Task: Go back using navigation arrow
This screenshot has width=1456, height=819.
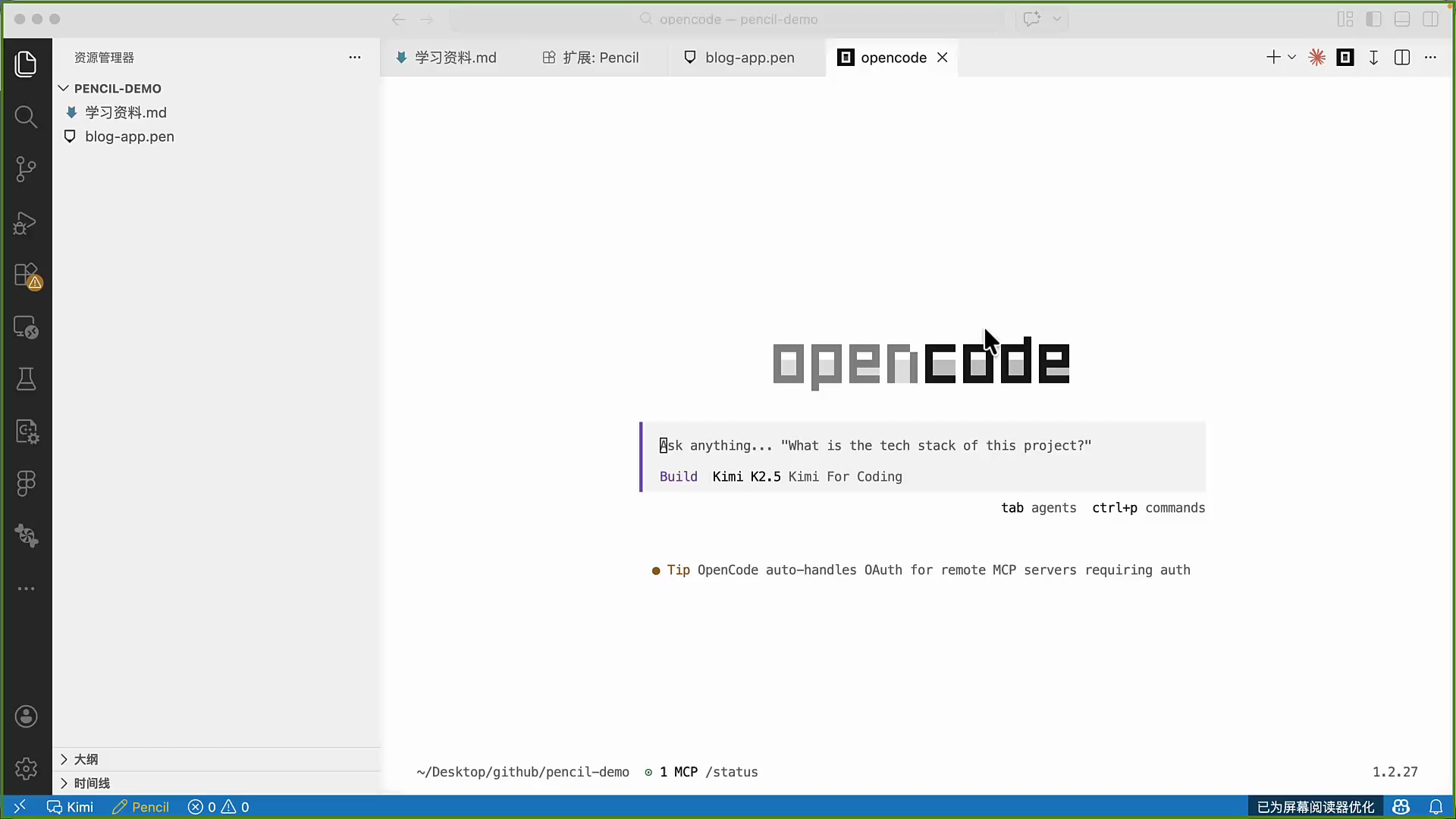Action: pyautogui.click(x=399, y=20)
